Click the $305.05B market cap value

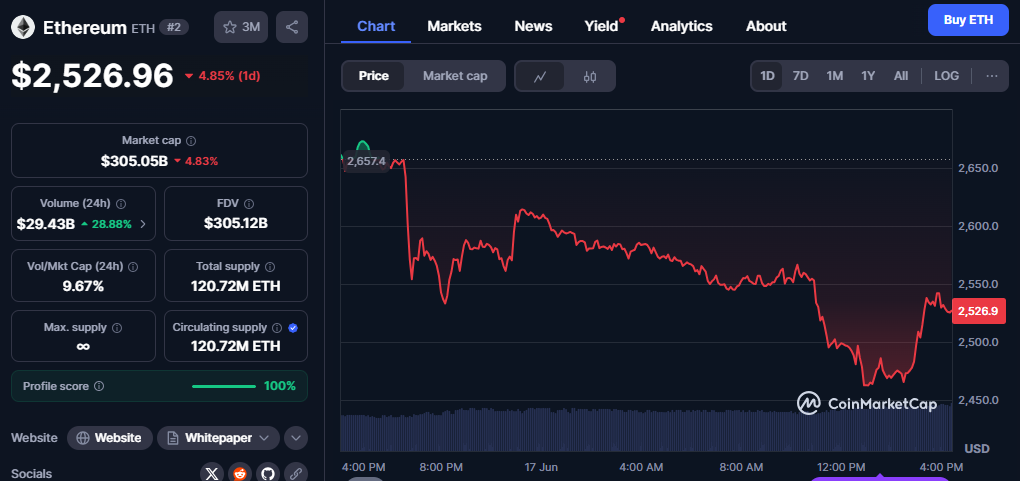pos(134,161)
